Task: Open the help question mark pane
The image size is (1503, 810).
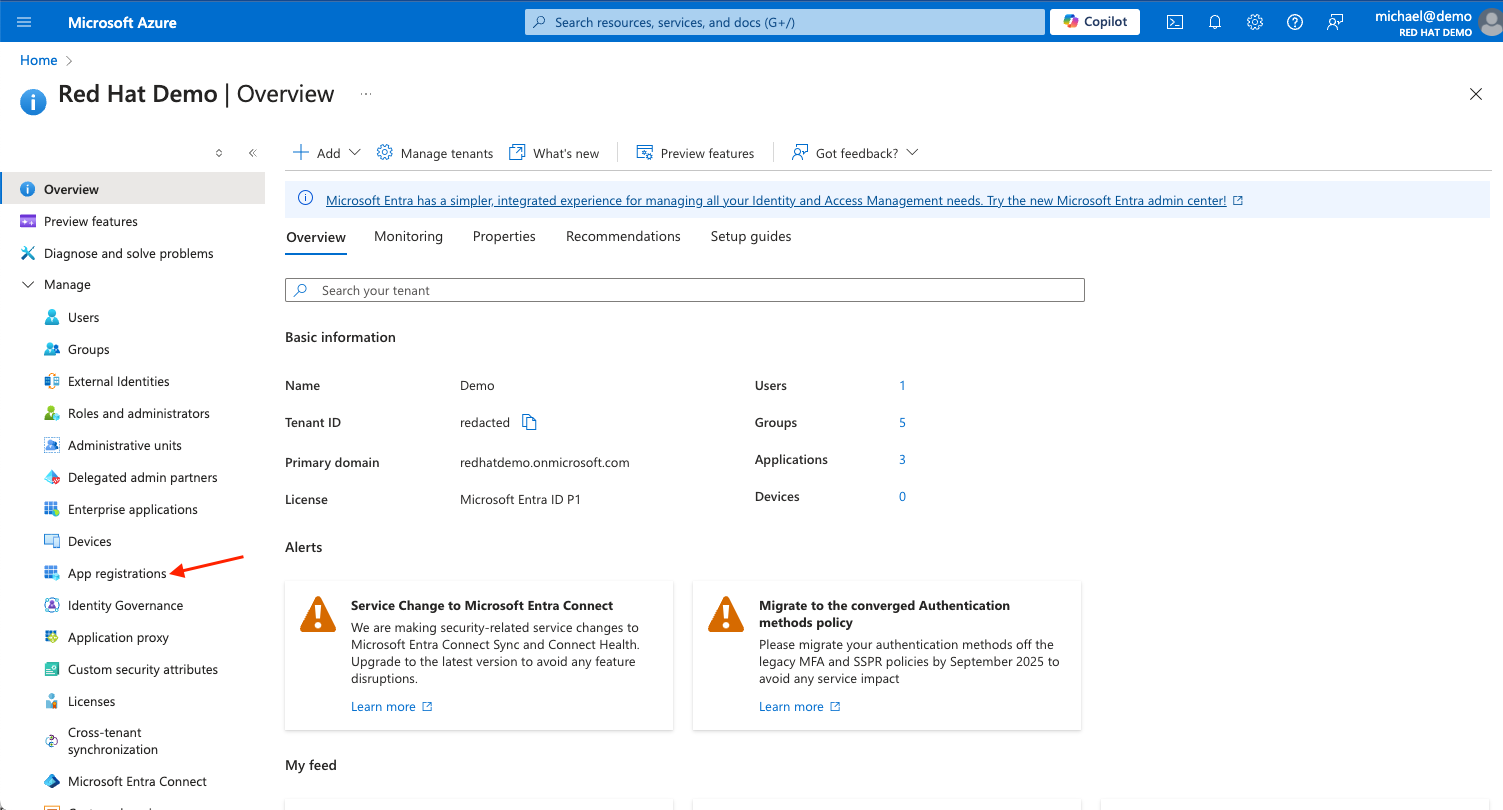Action: point(1295,21)
